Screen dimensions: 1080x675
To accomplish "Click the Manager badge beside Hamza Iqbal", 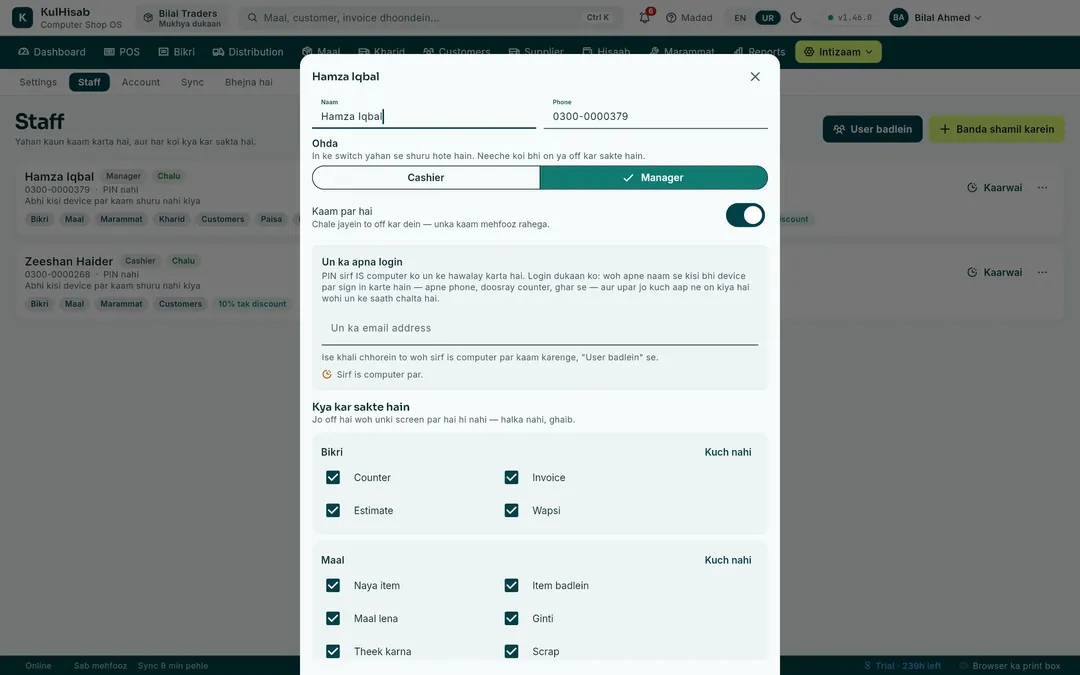I will (123, 176).
